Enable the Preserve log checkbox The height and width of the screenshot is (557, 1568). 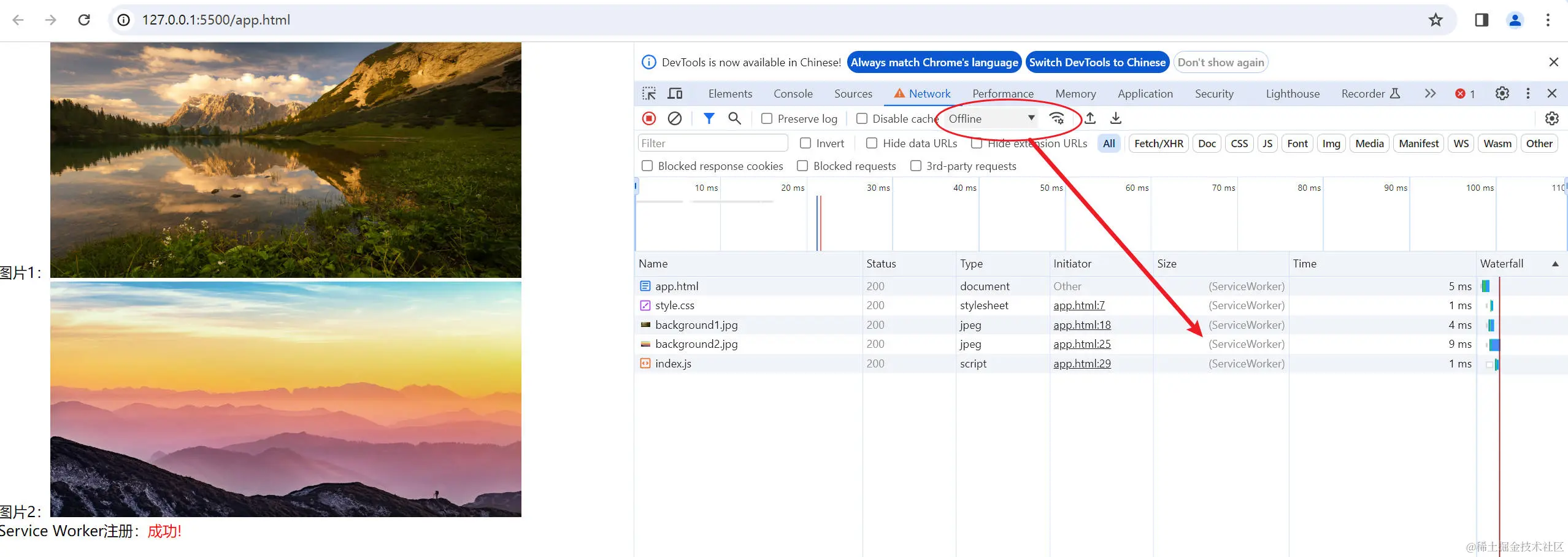coord(767,118)
